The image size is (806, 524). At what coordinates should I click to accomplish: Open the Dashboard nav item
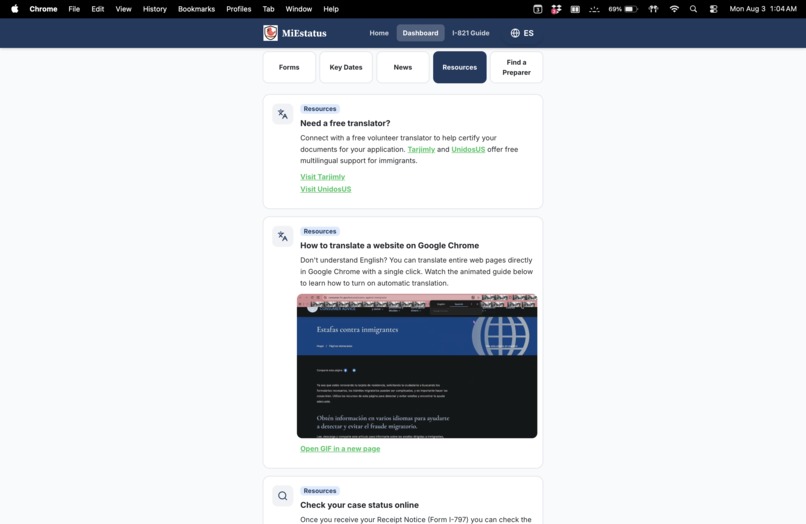[x=420, y=33]
